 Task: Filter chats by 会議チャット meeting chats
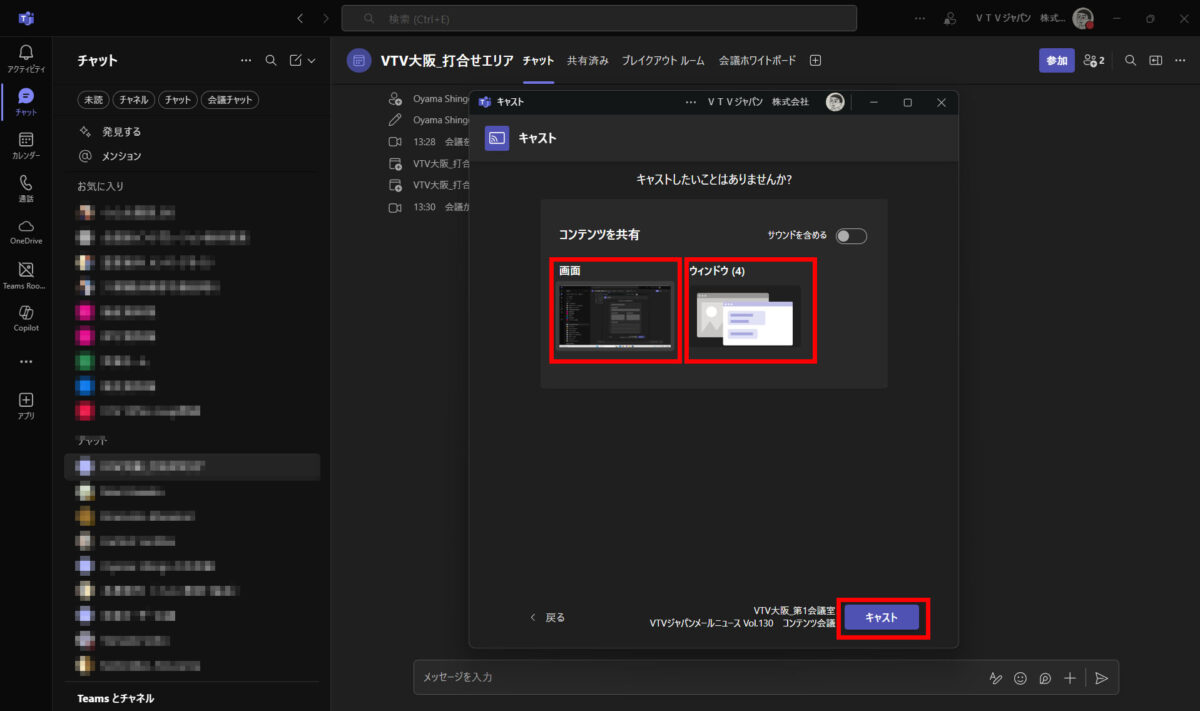tap(230, 100)
